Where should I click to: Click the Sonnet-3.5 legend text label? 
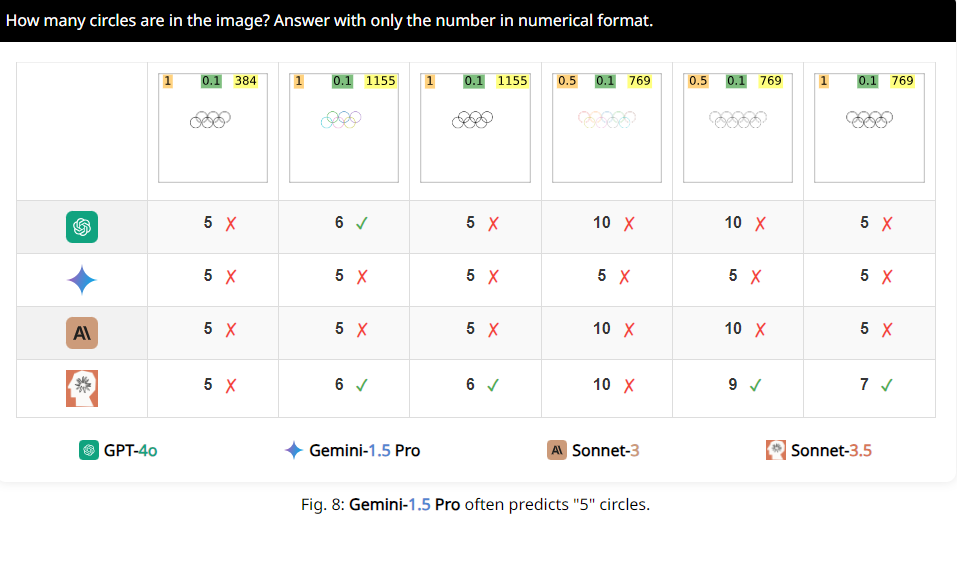(831, 451)
